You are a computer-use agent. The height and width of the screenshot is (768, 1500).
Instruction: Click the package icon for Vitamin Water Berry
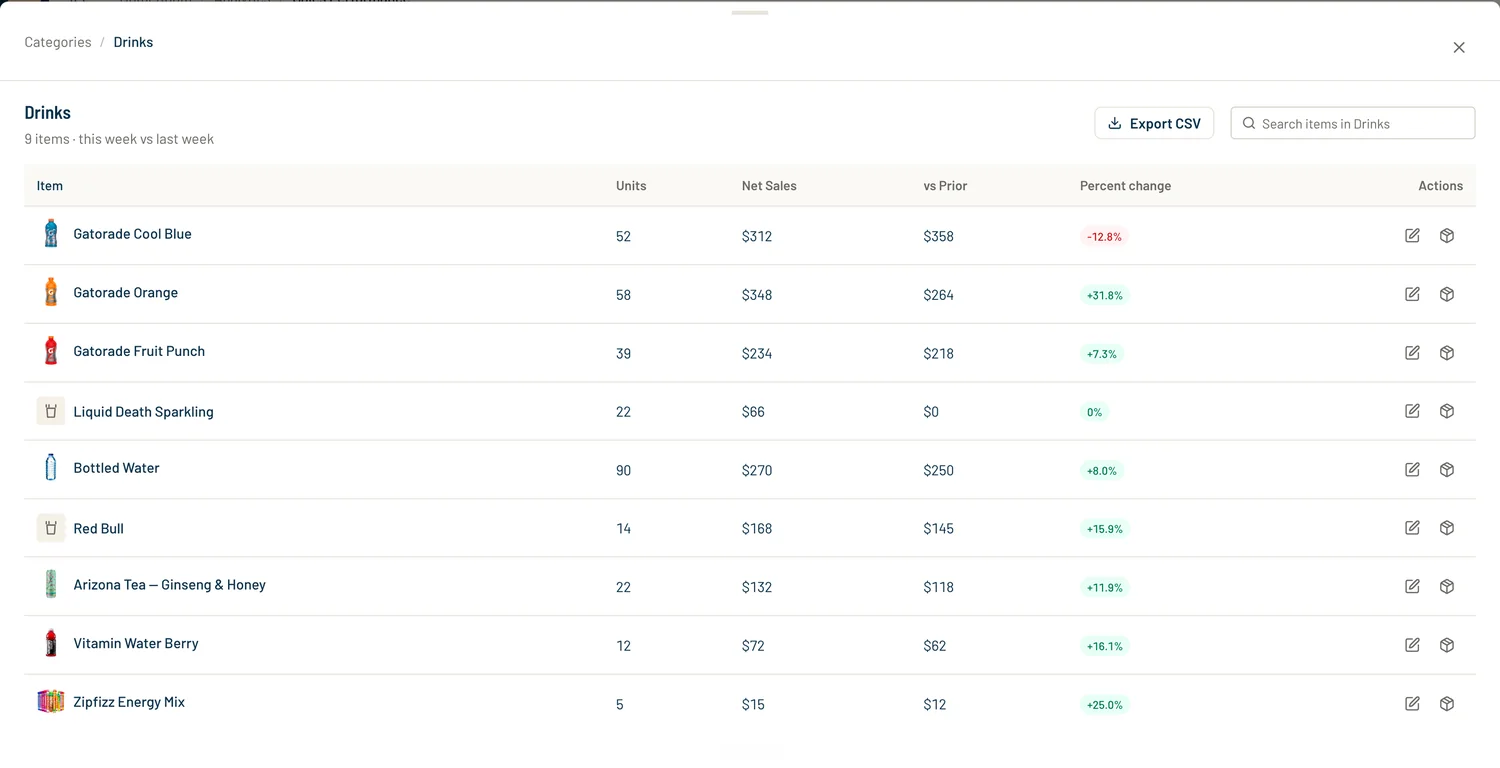pos(1447,645)
